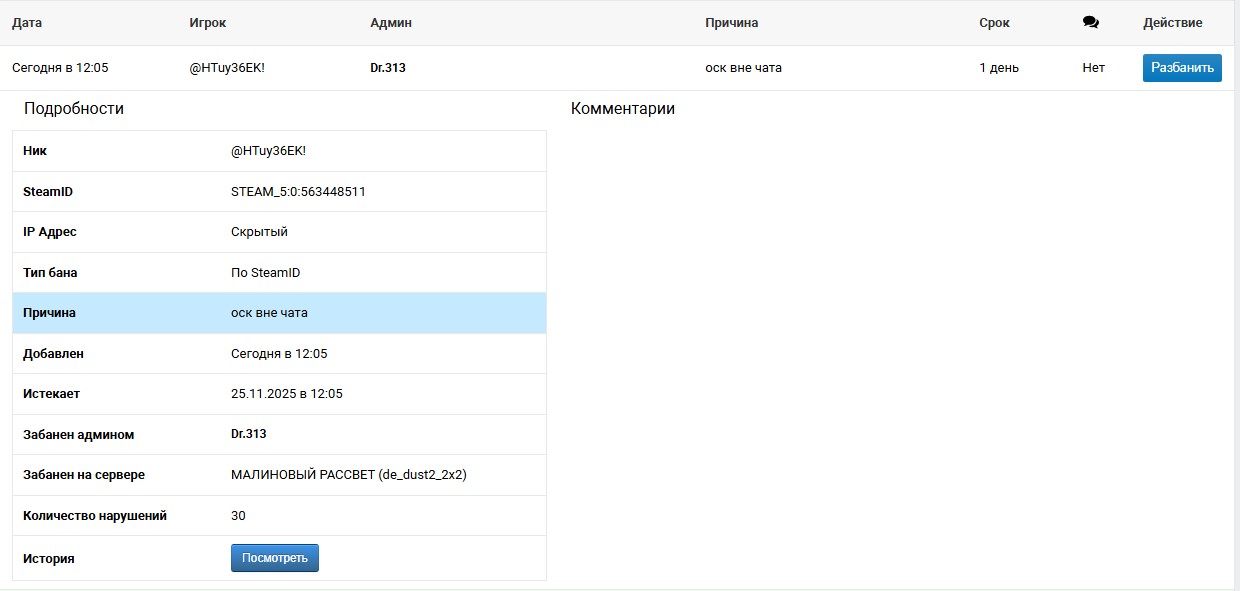Click the expiry date 25.11.2025 в 12:05
The width and height of the screenshot is (1240, 591).
click(x=287, y=394)
